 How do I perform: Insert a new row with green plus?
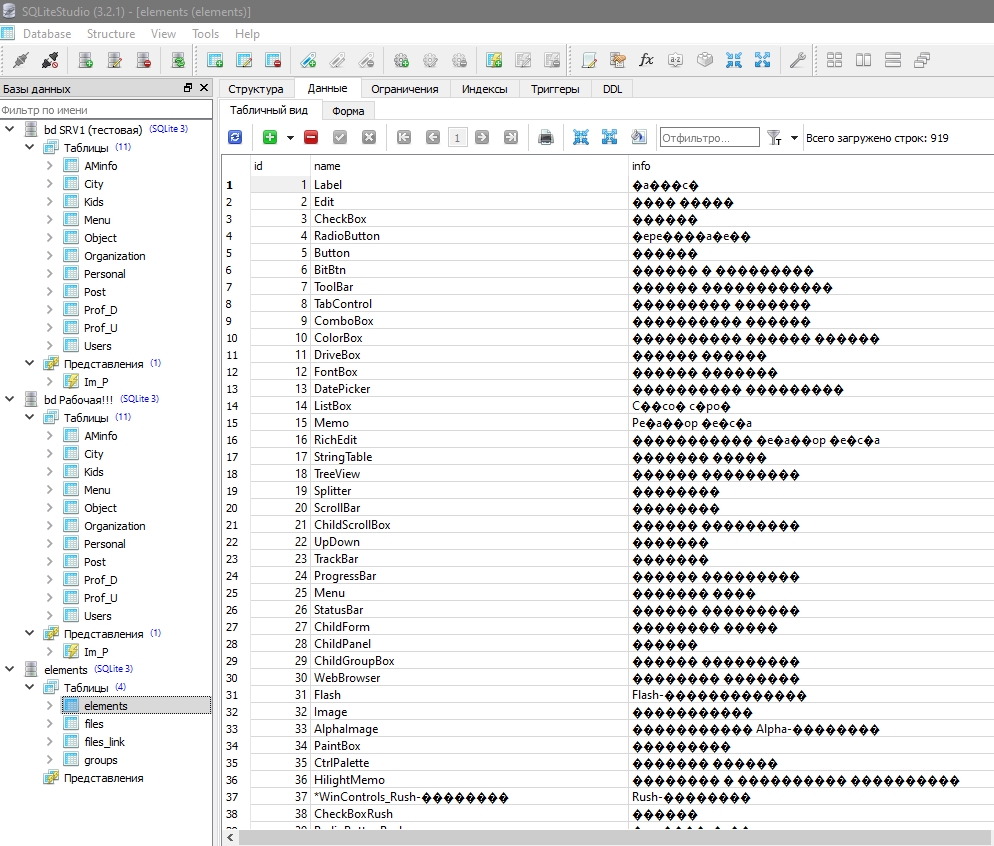270,138
